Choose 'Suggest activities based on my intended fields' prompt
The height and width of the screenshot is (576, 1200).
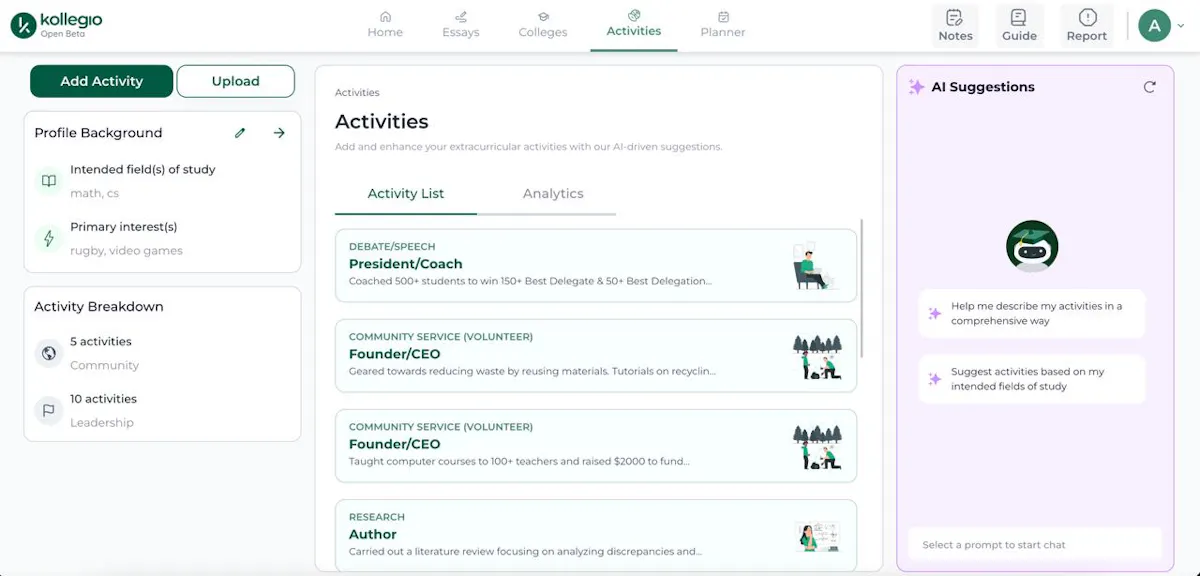tap(1032, 379)
